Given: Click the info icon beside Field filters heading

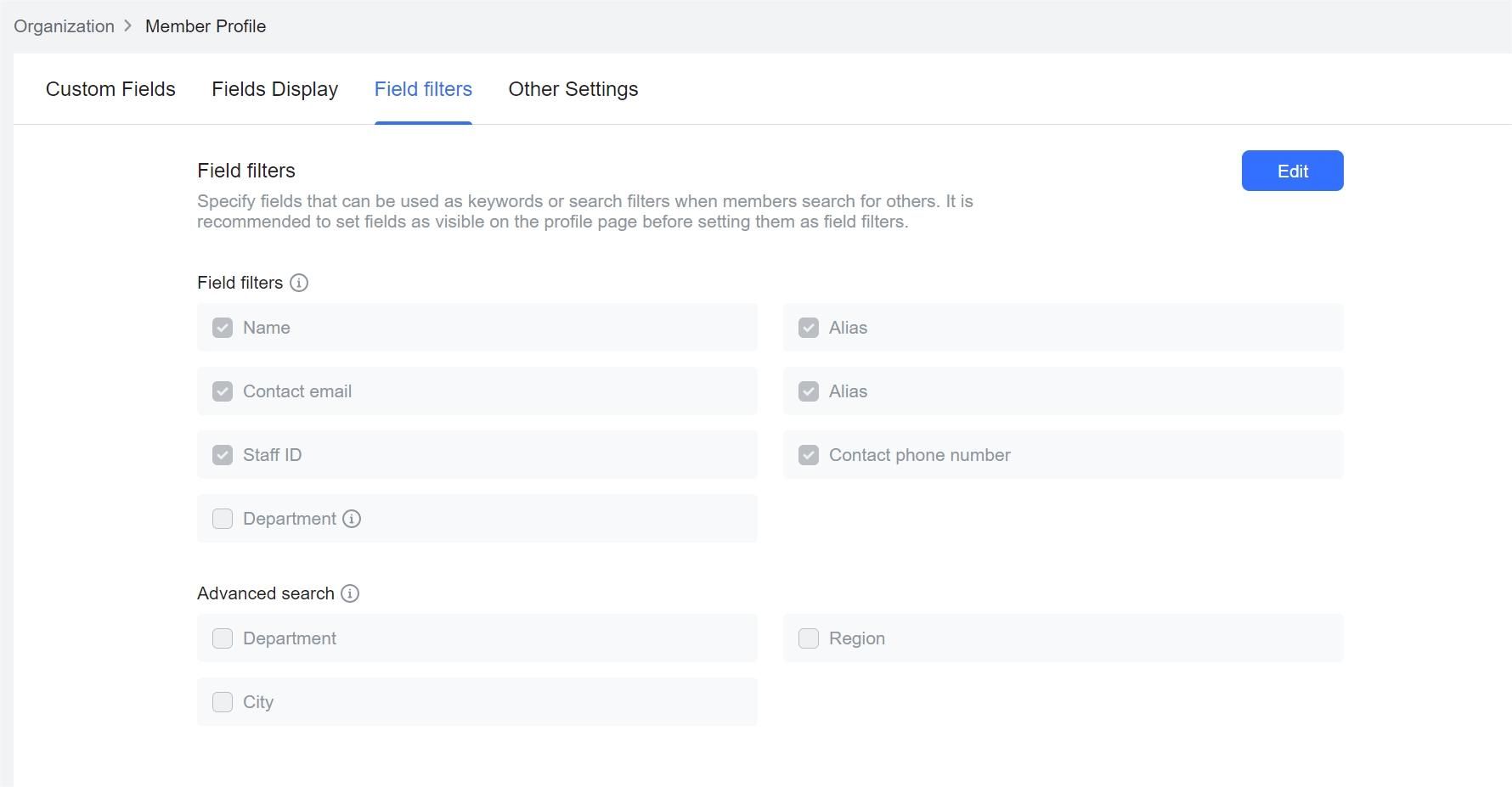Looking at the screenshot, I should (298, 283).
